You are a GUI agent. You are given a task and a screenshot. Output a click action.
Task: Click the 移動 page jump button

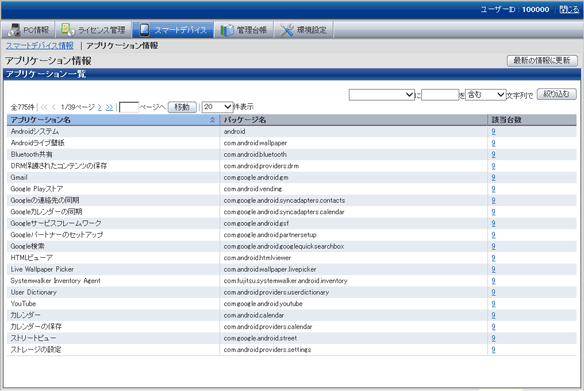pyautogui.click(x=182, y=107)
